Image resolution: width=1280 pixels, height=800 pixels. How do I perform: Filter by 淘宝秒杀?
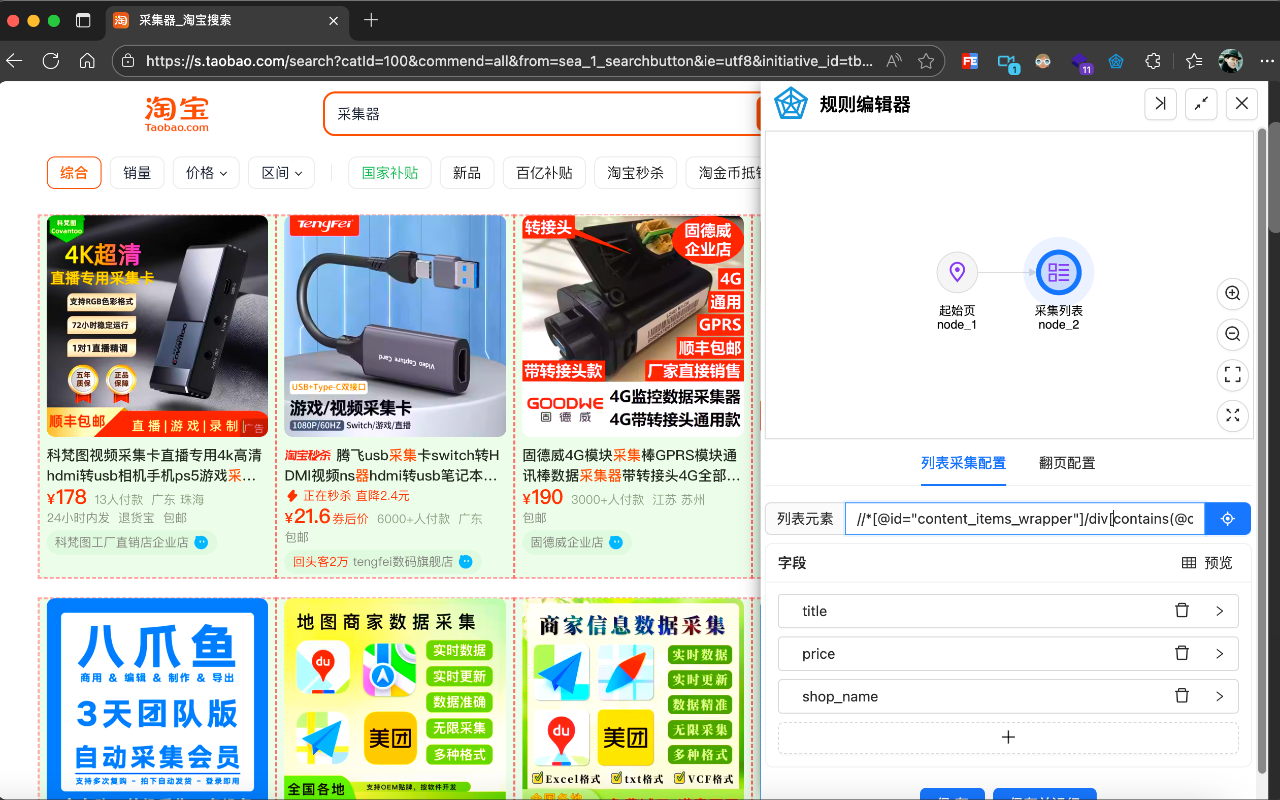pos(635,172)
